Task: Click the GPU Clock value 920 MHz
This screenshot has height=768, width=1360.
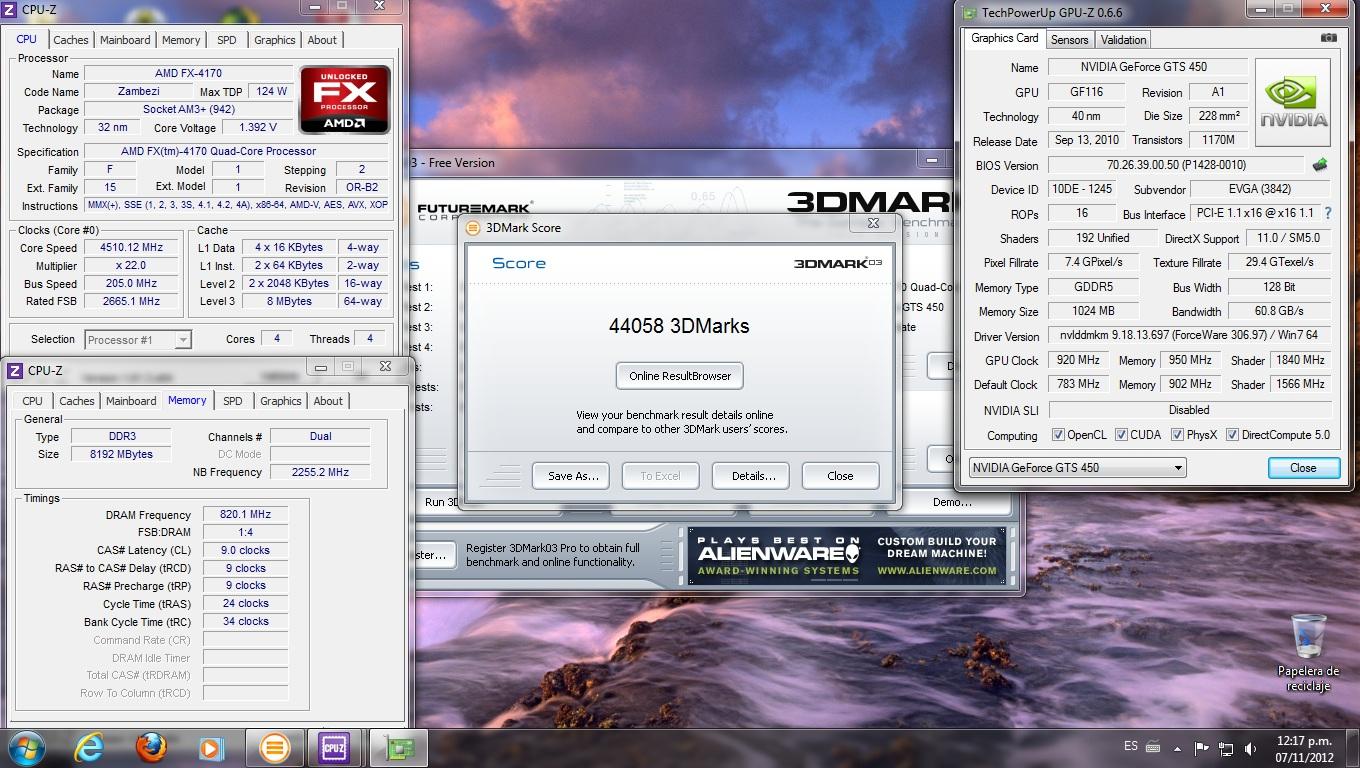Action: click(1077, 360)
